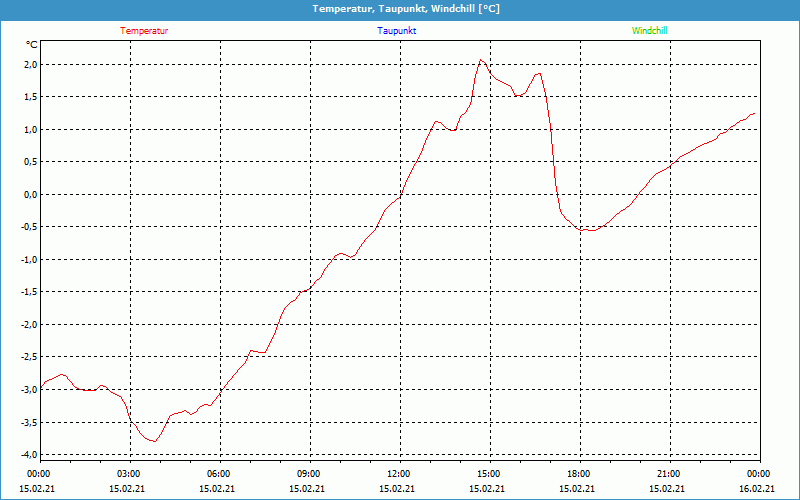
Task: Click the °C unit label
Action: point(31,45)
